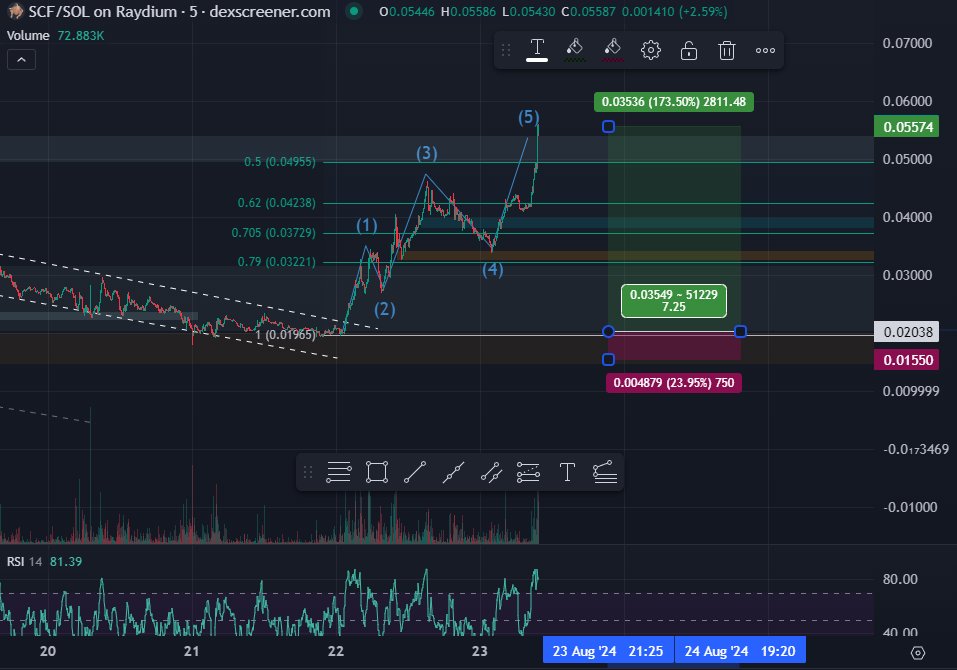Select Elliott wave label (2)
Image resolution: width=957 pixels, height=670 pixels.
coord(385,309)
